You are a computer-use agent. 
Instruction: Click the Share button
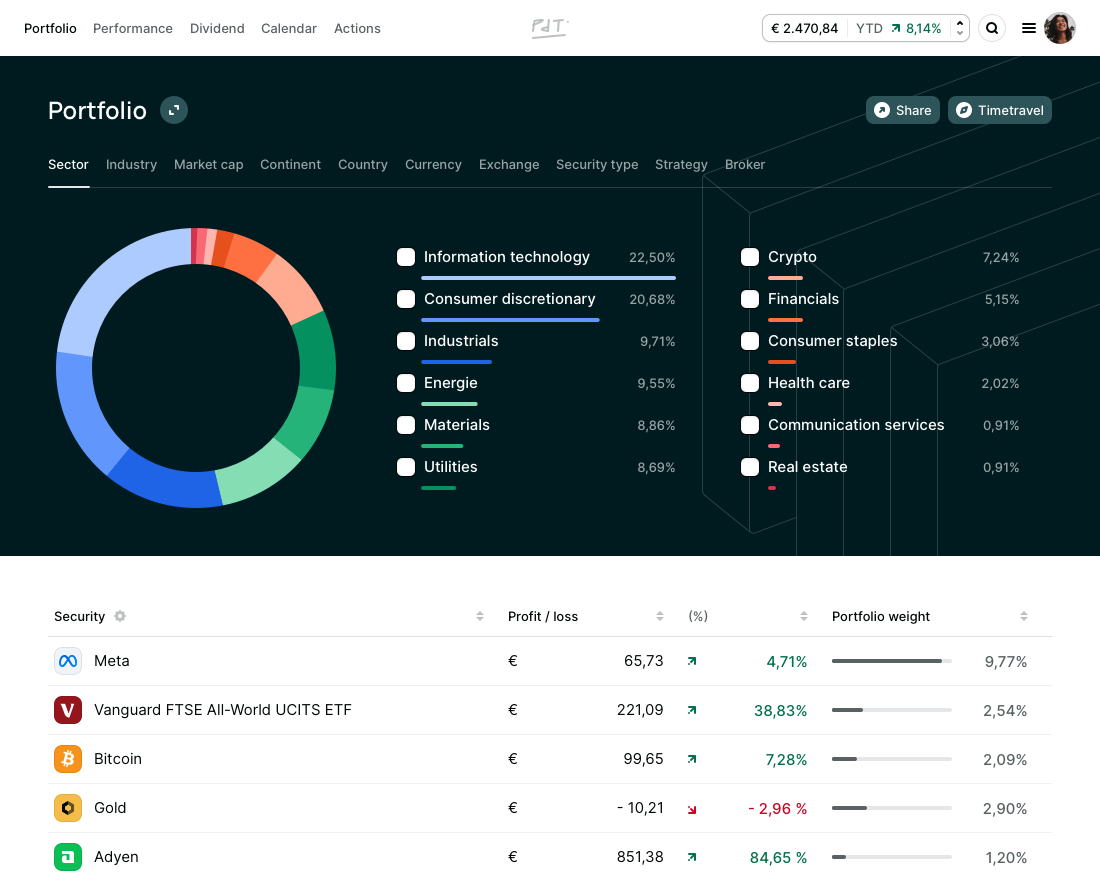(902, 110)
